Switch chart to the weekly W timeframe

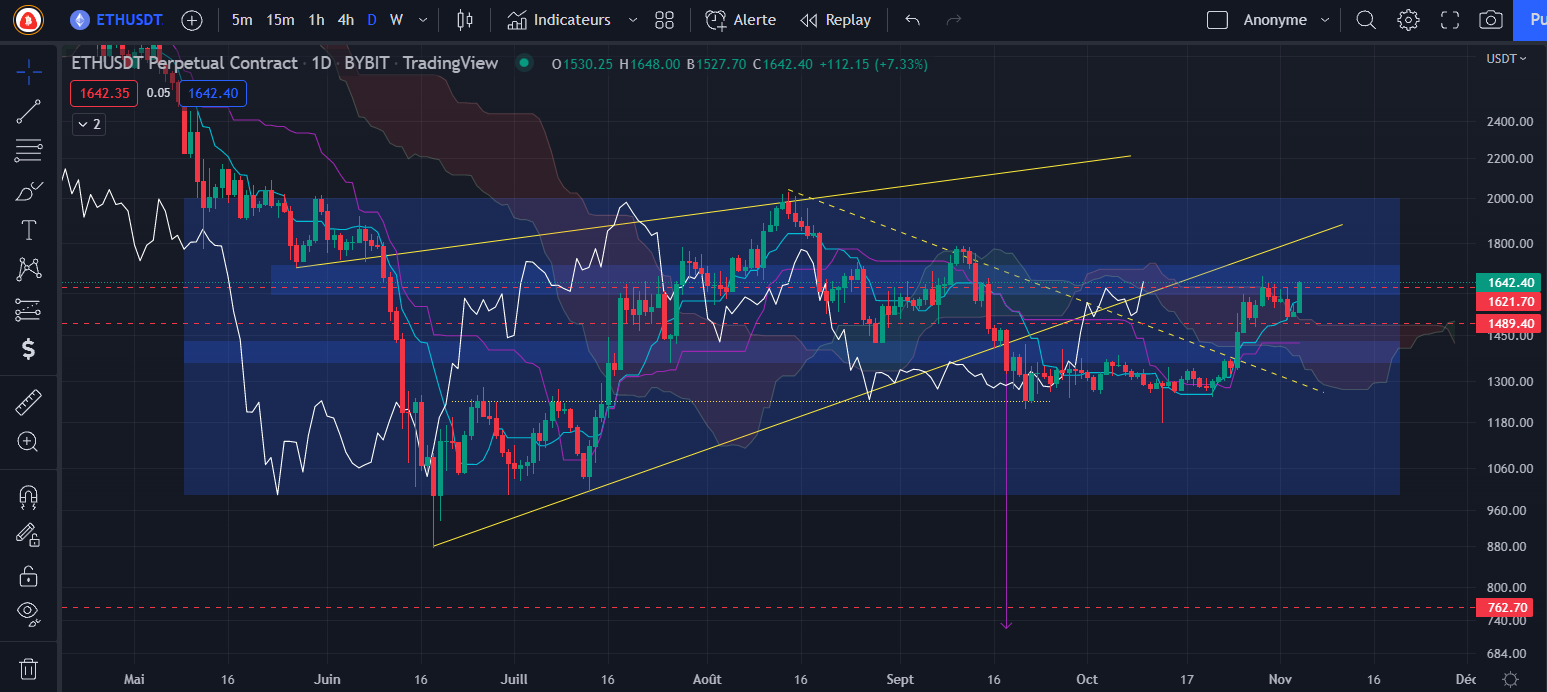click(x=396, y=19)
